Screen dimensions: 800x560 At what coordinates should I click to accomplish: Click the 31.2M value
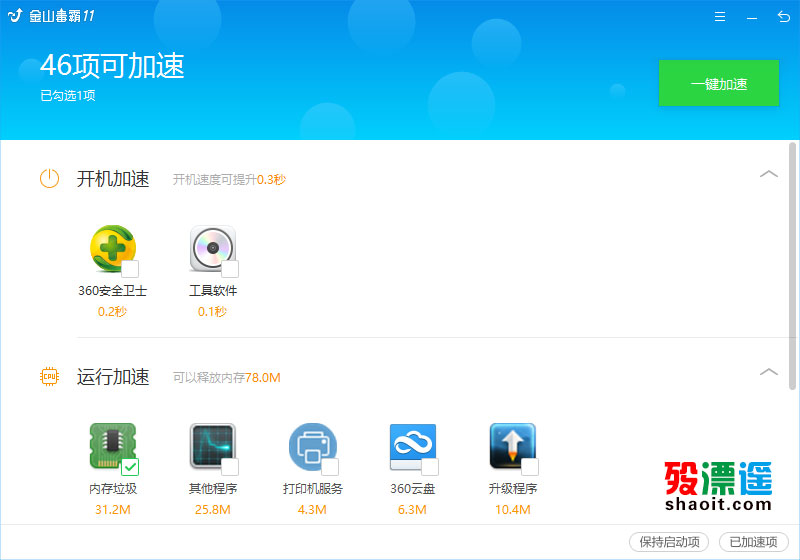click(113, 510)
